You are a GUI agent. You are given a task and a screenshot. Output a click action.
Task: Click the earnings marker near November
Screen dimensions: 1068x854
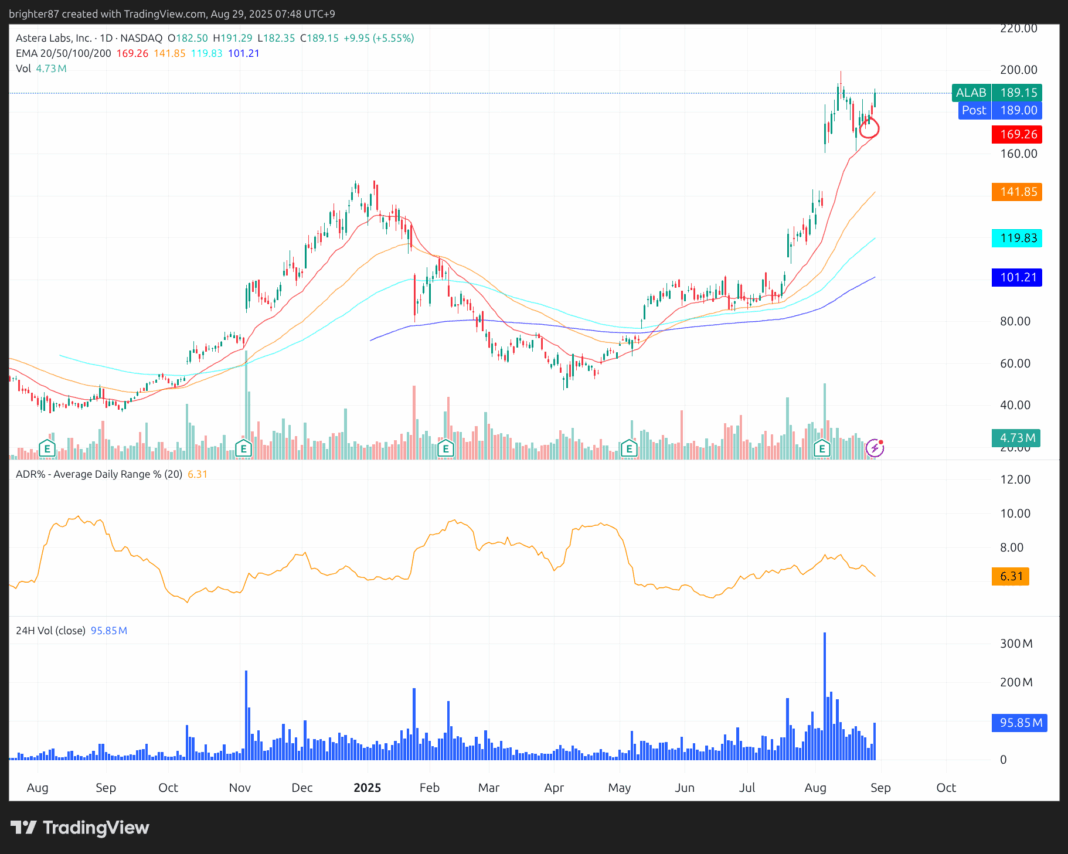click(242, 449)
